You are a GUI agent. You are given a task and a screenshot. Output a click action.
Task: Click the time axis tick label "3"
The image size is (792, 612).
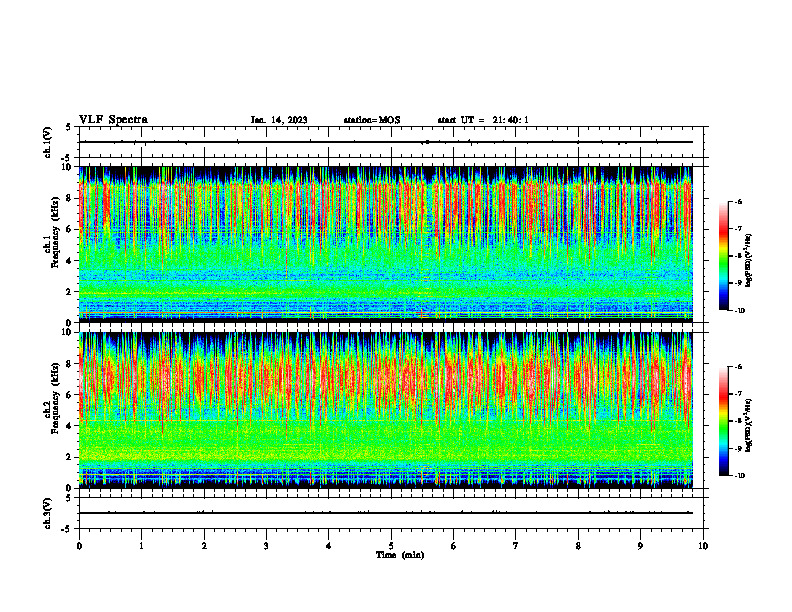pyautogui.click(x=266, y=546)
